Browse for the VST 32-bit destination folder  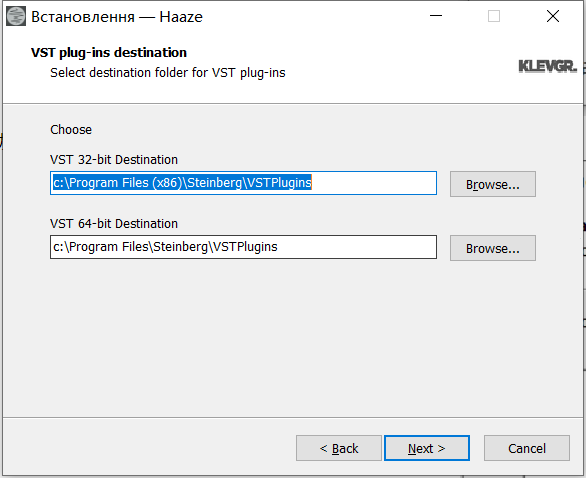click(x=493, y=184)
